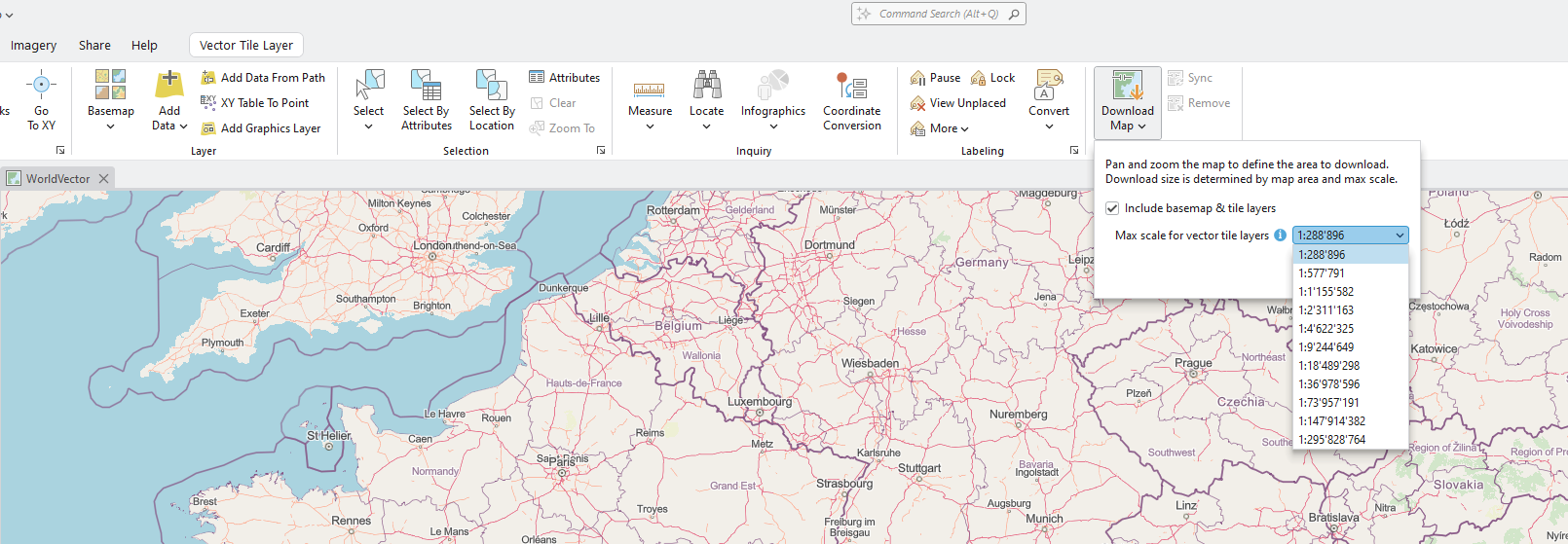This screenshot has width=1568, height=544.
Task: Switch to Vector Tile Layer tab
Action: [246, 46]
